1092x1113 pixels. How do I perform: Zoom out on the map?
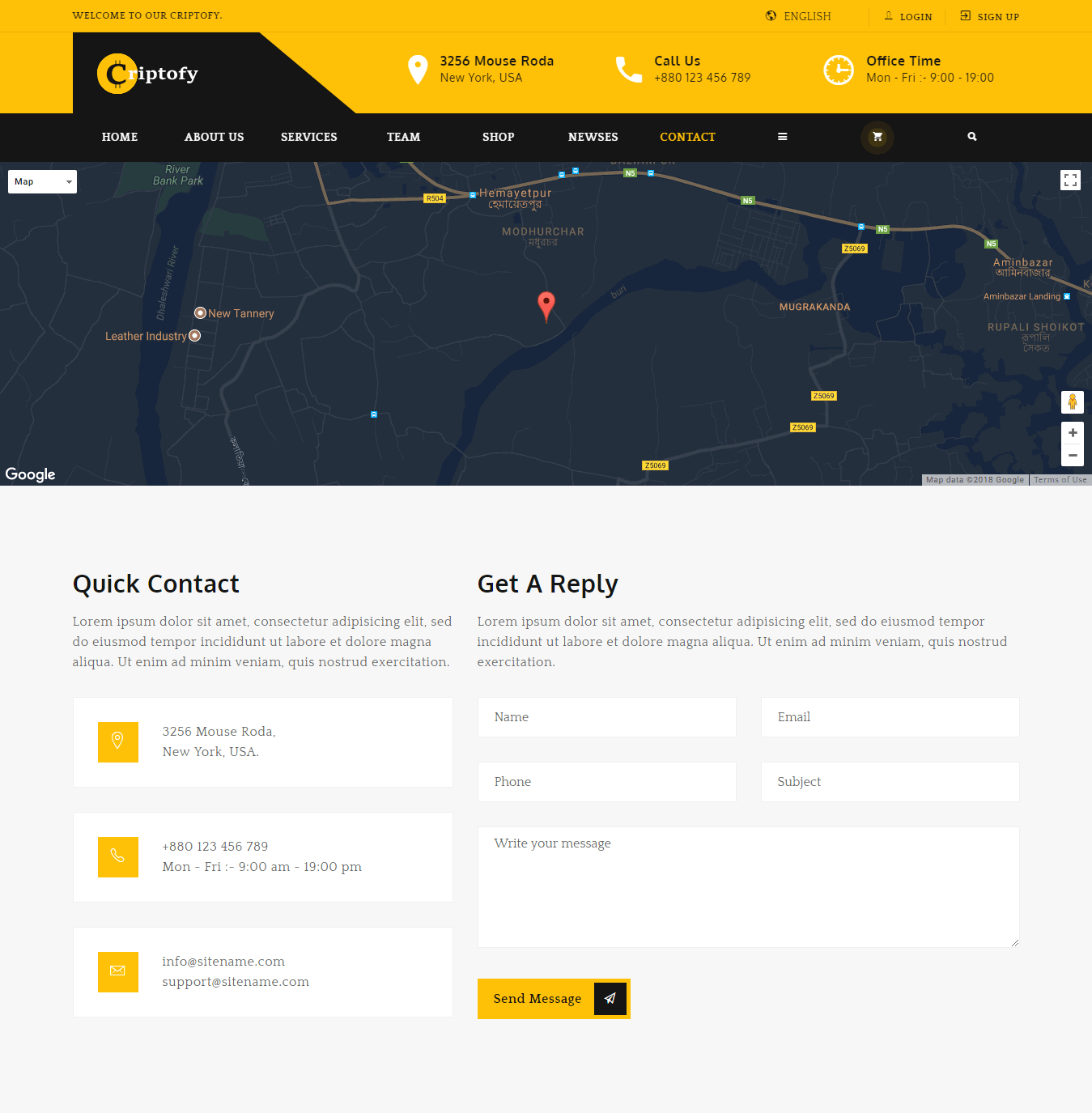pyautogui.click(x=1072, y=456)
